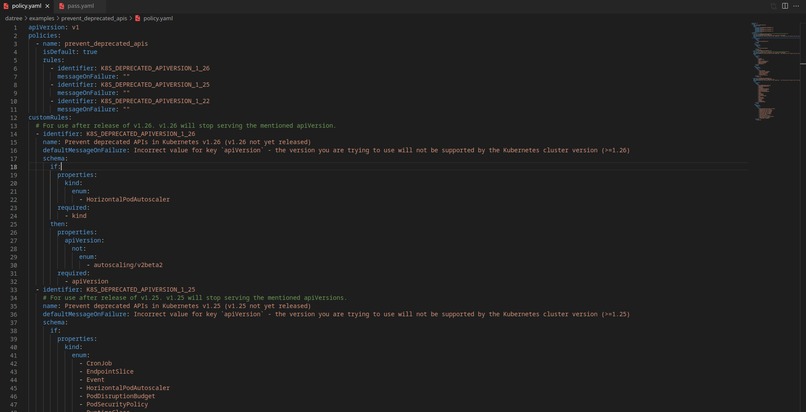
Task: Click the minimap code overview
Action: (774, 72)
